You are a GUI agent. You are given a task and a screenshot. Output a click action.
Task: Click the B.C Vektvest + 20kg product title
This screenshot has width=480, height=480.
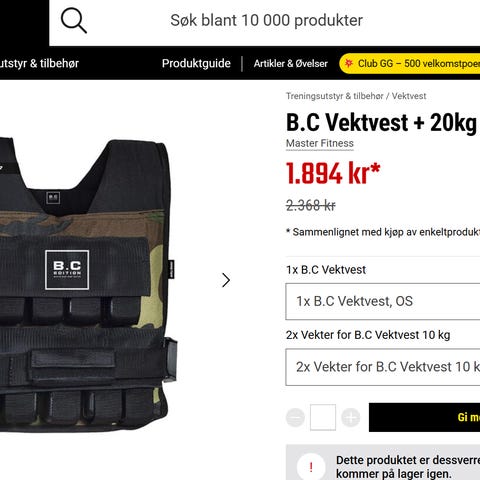click(x=381, y=123)
